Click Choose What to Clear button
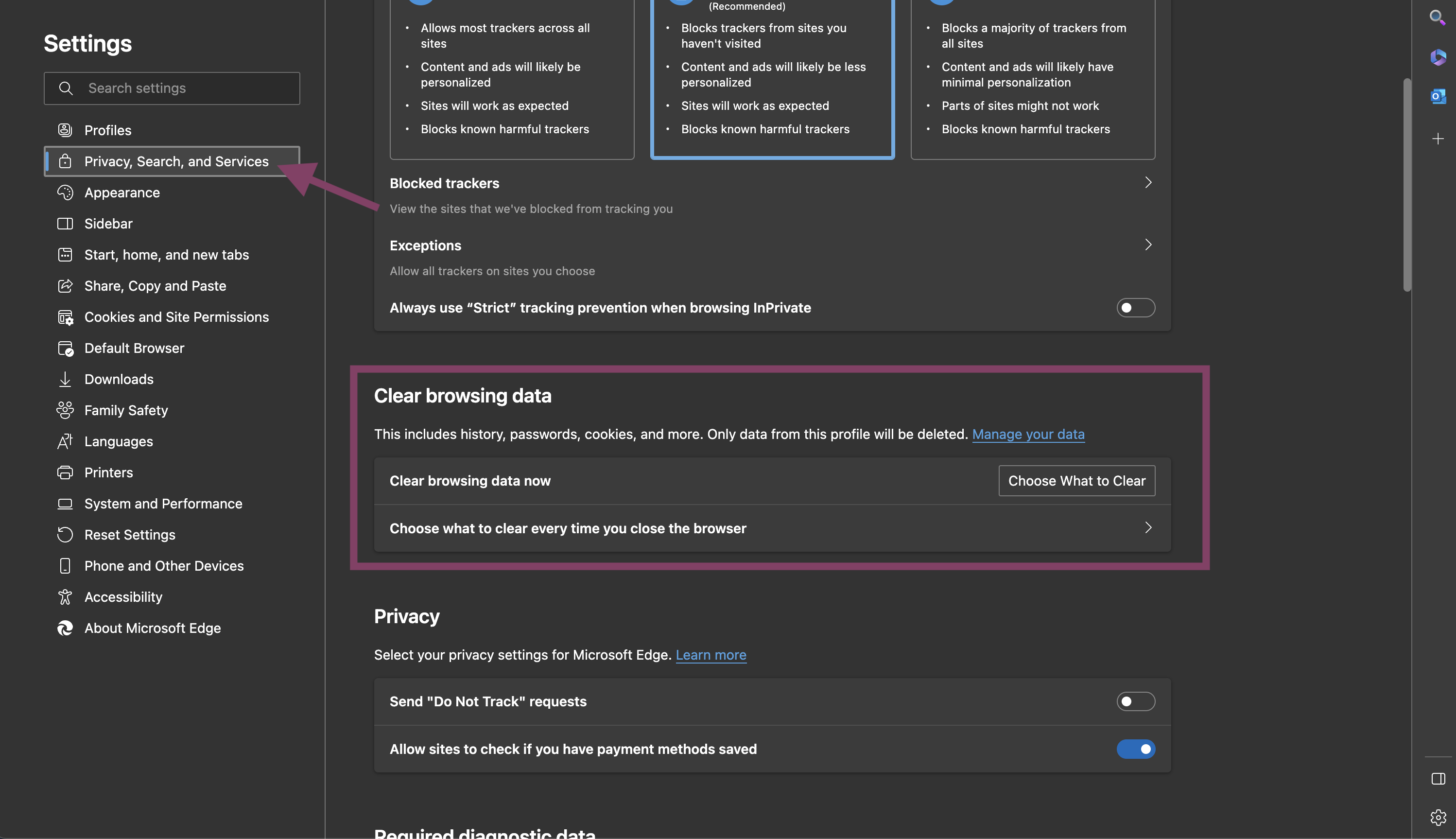Screen dimensions: 1456x839 pyautogui.click(x=1076, y=481)
